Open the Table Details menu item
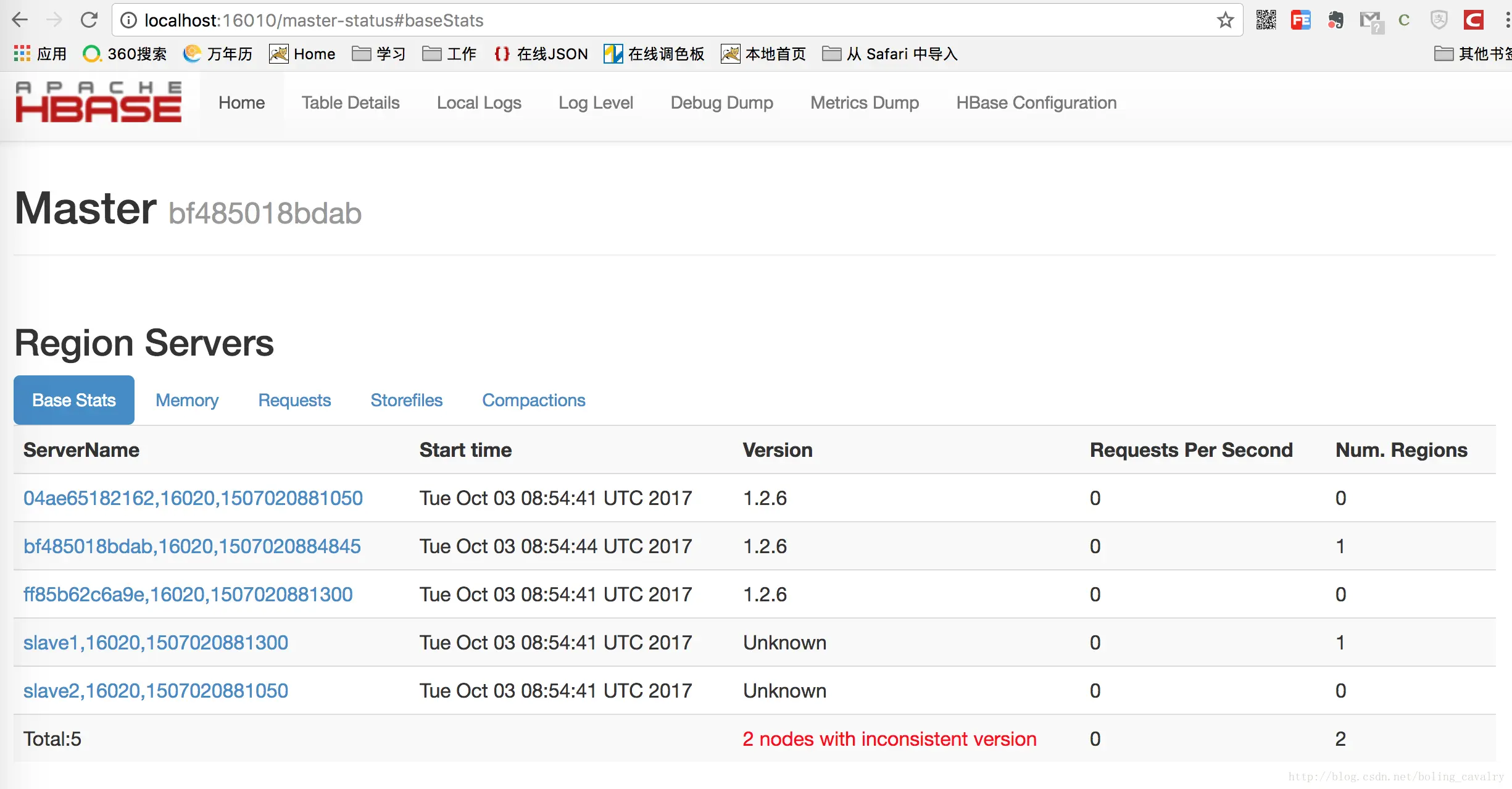 (351, 102)
